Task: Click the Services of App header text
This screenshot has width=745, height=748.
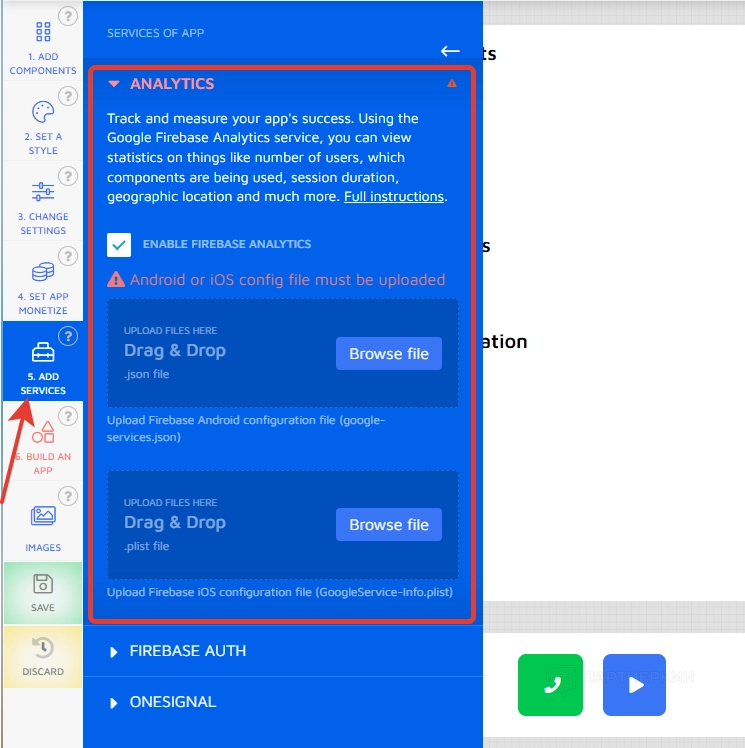Action: point(155,33)
